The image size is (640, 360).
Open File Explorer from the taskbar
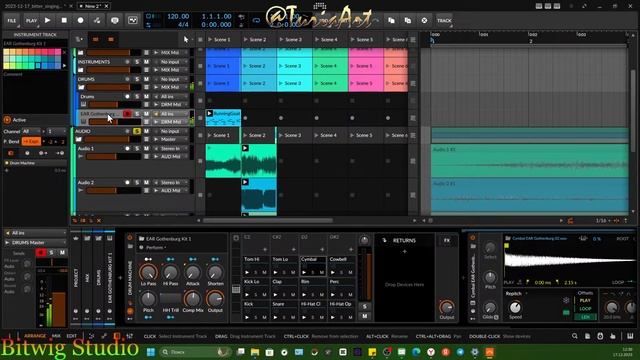point(255,352)
